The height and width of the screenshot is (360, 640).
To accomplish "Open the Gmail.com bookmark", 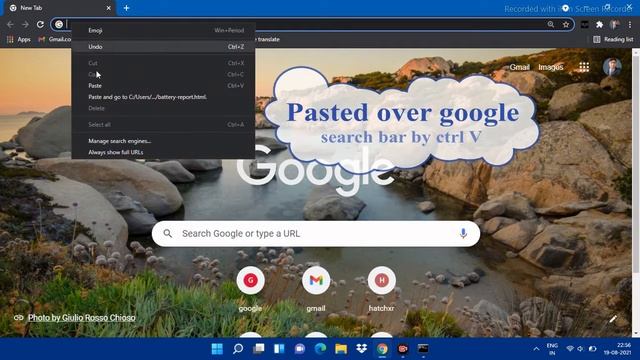I will (x=54, y=39).
